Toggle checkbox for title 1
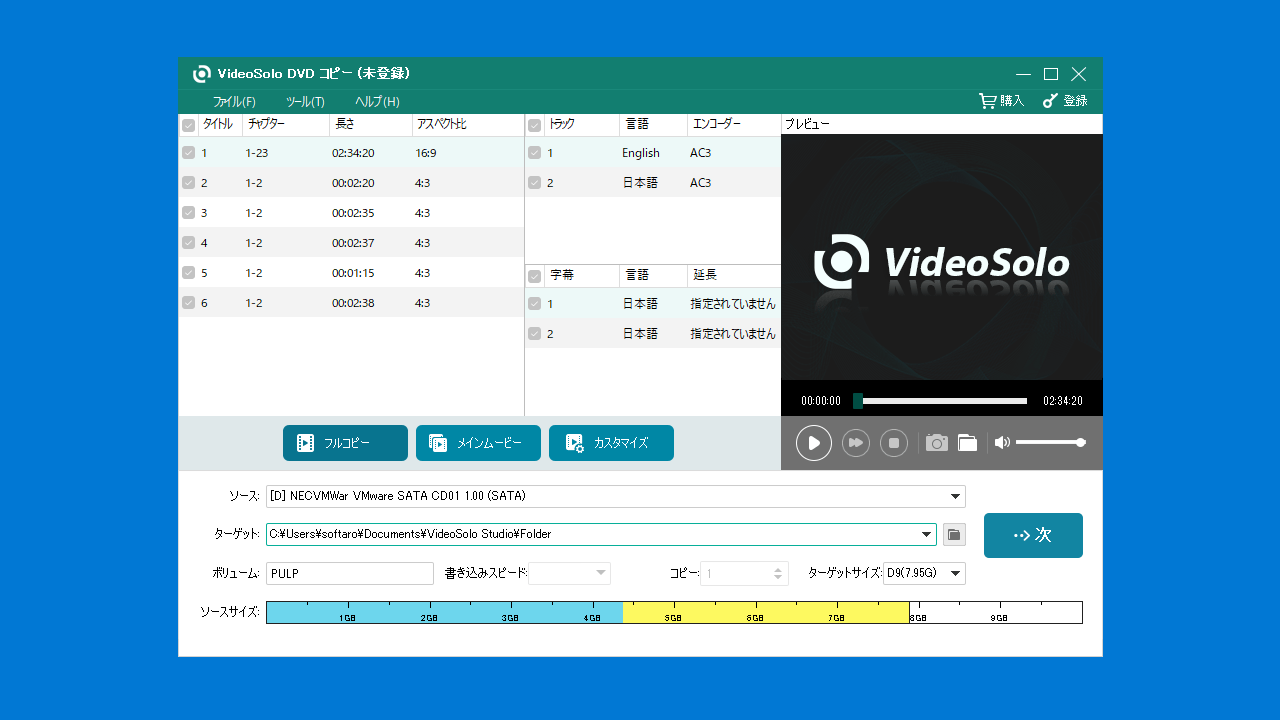 [188, 153]
